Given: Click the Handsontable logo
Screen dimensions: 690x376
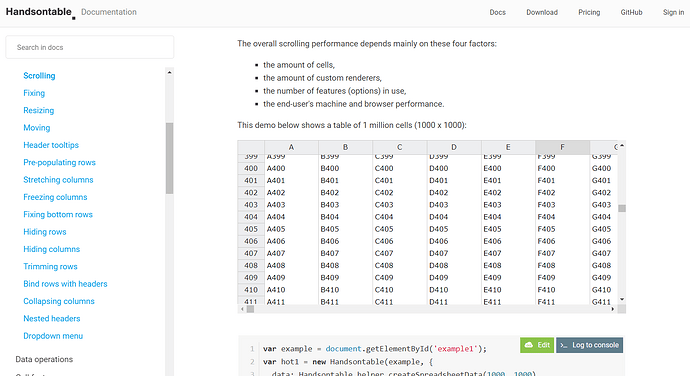Looking at the screenshot, I should [x=40, y=12].
